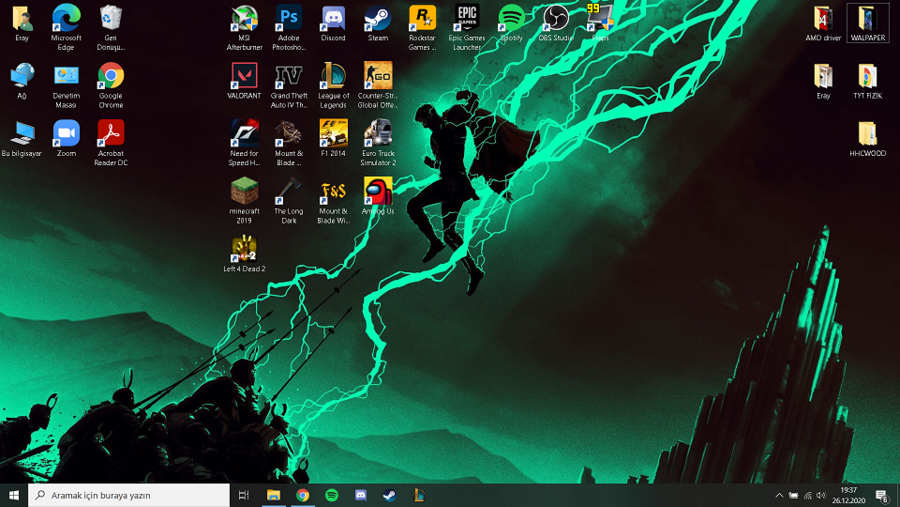Select the Euro Truck Simulator 2 icon
The width and height of the screenshot is (900, 507).
click(377, 134)
